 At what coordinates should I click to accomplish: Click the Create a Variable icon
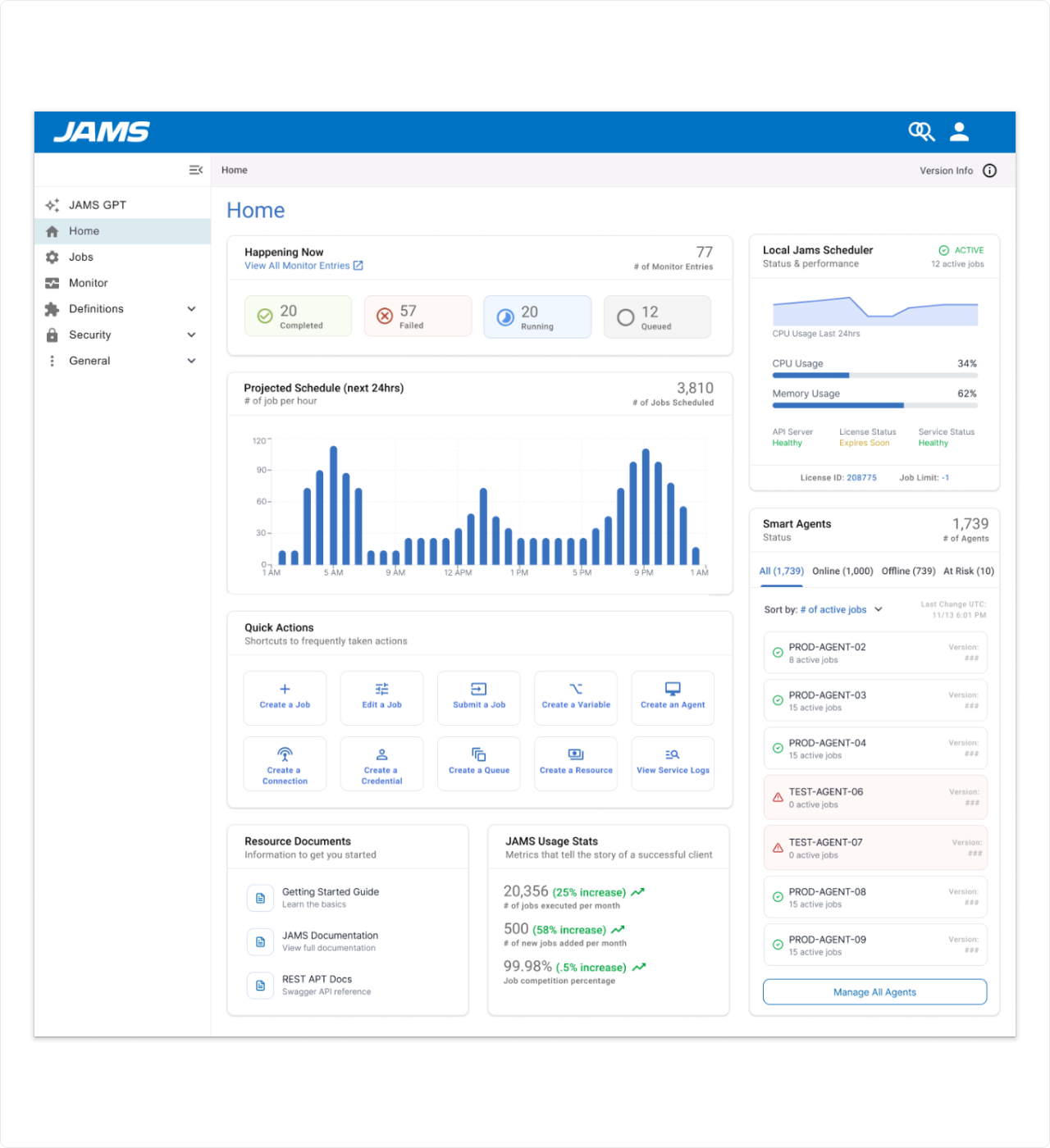pyautogui.click(x=576, y=689)
